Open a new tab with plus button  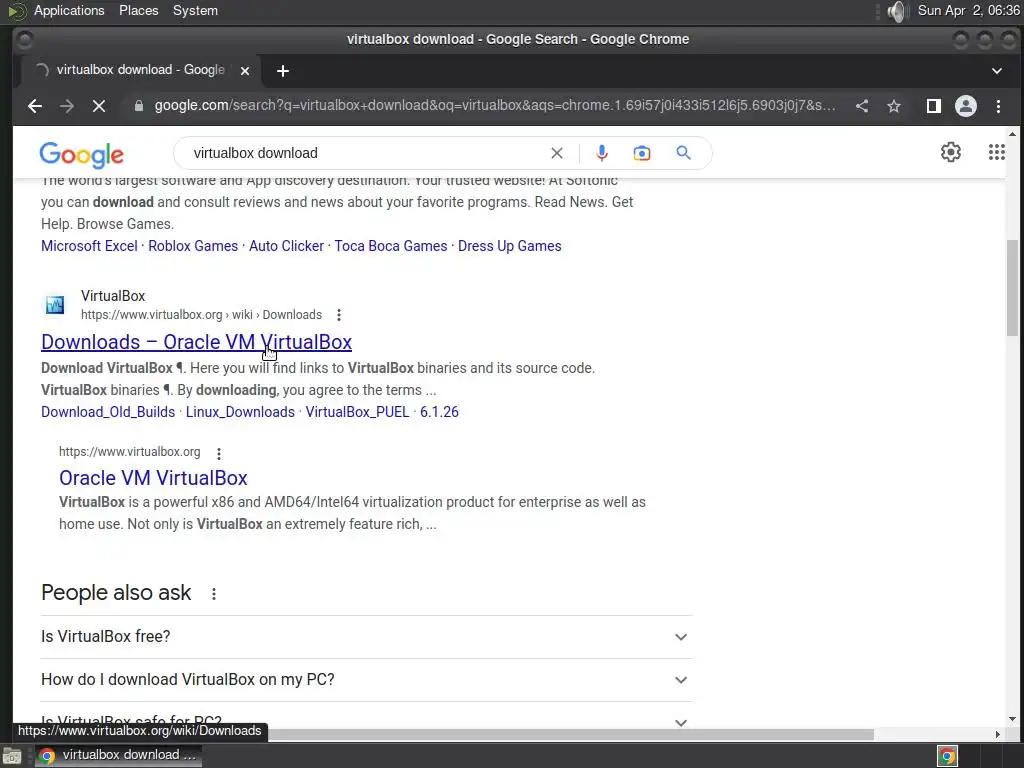click(x=283, y=71)
